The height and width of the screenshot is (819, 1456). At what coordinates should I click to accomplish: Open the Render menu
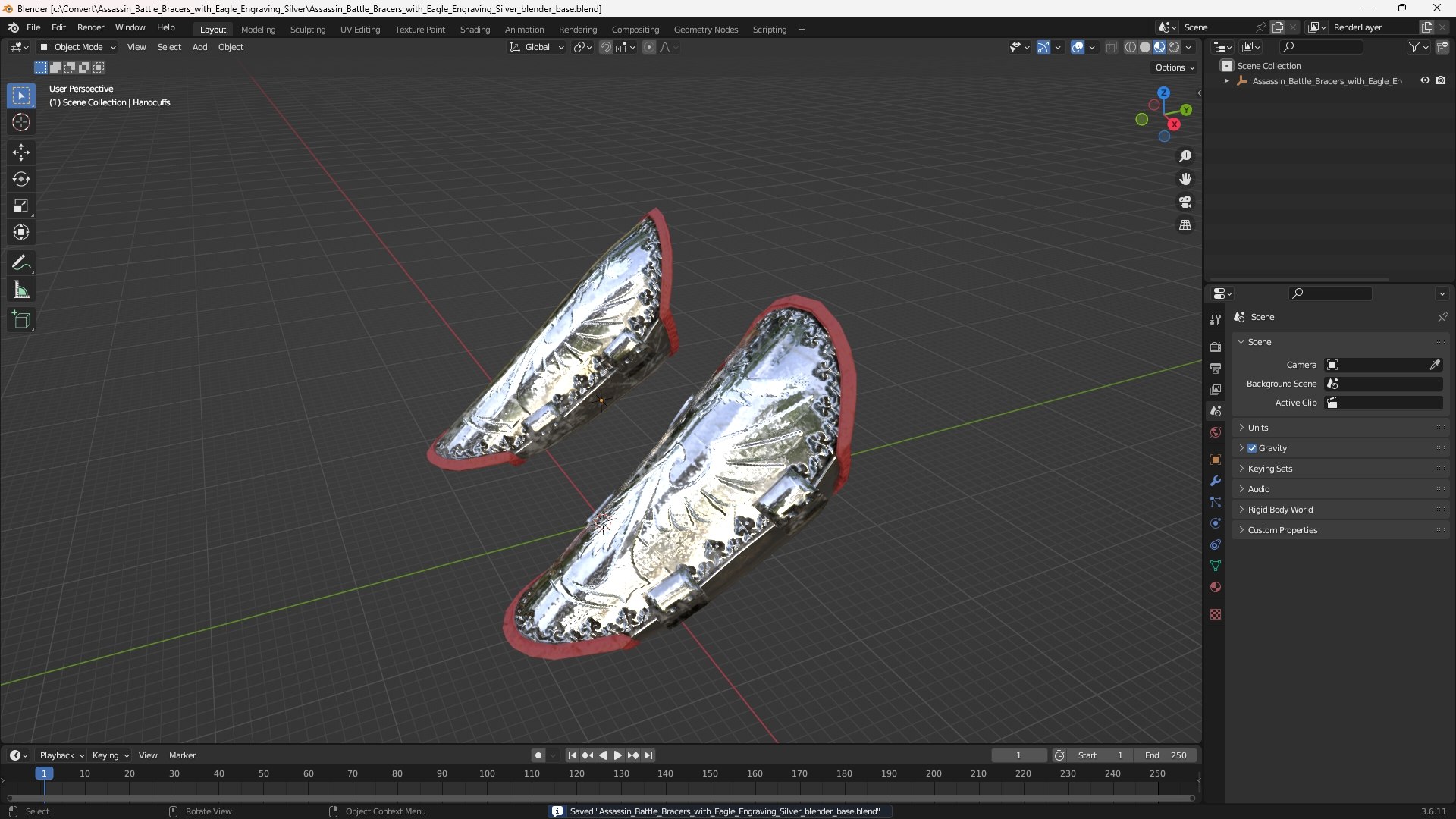click(90, 27)
